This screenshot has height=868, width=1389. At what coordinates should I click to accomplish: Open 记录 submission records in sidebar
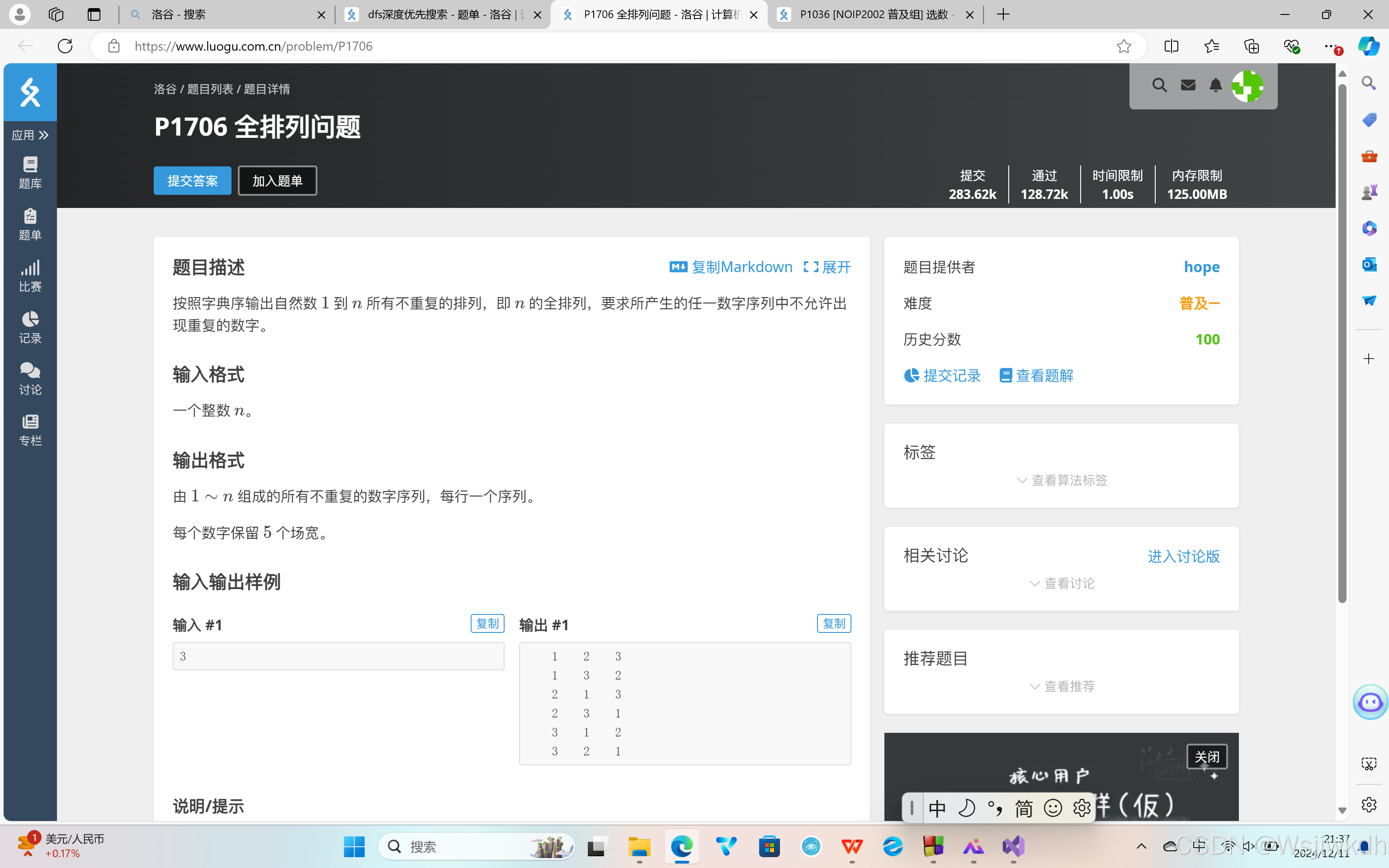tap(30, 327)
